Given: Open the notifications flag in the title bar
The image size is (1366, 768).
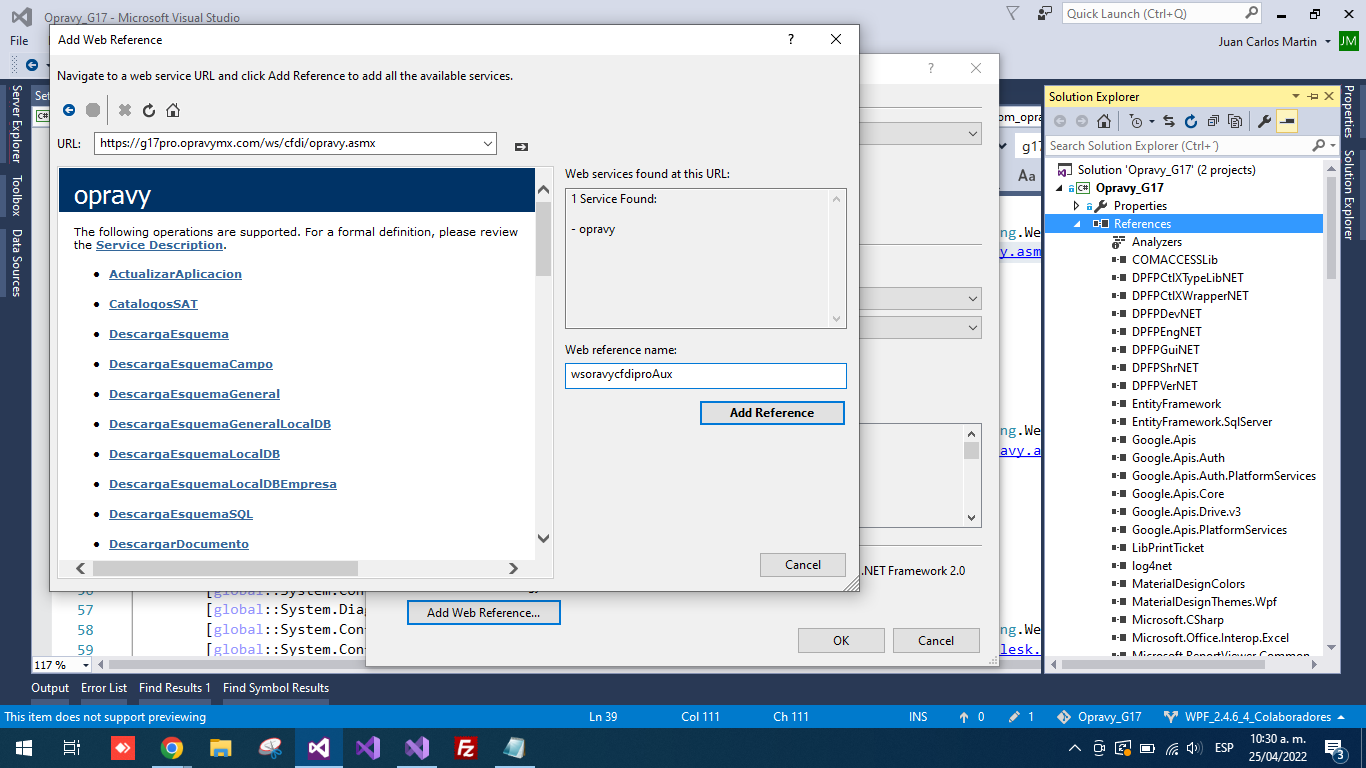Looking at the screenshot, I should pyautogui.click(x=1012, y=13).
